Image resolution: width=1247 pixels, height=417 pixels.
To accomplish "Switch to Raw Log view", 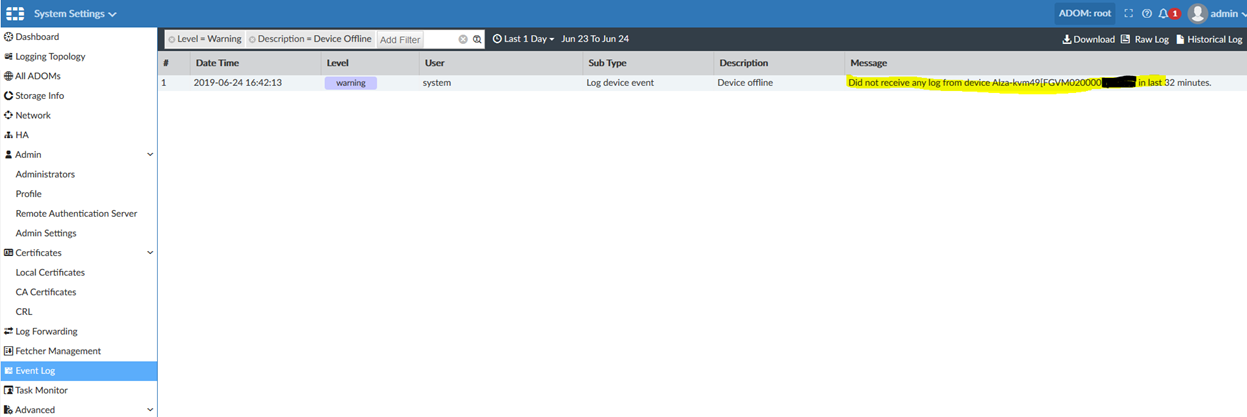I will coord(1145,39).
